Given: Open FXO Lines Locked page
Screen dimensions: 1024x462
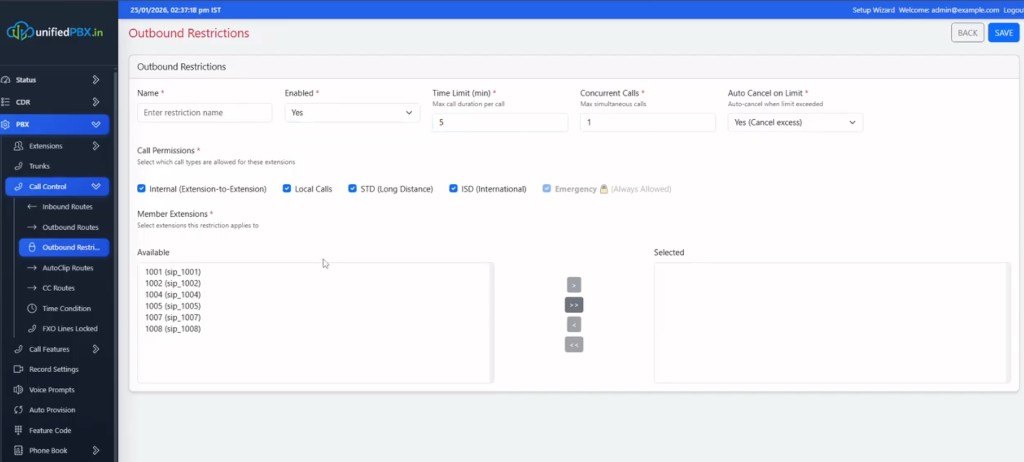Looking at the screenshot, I should tap(70, 329).
